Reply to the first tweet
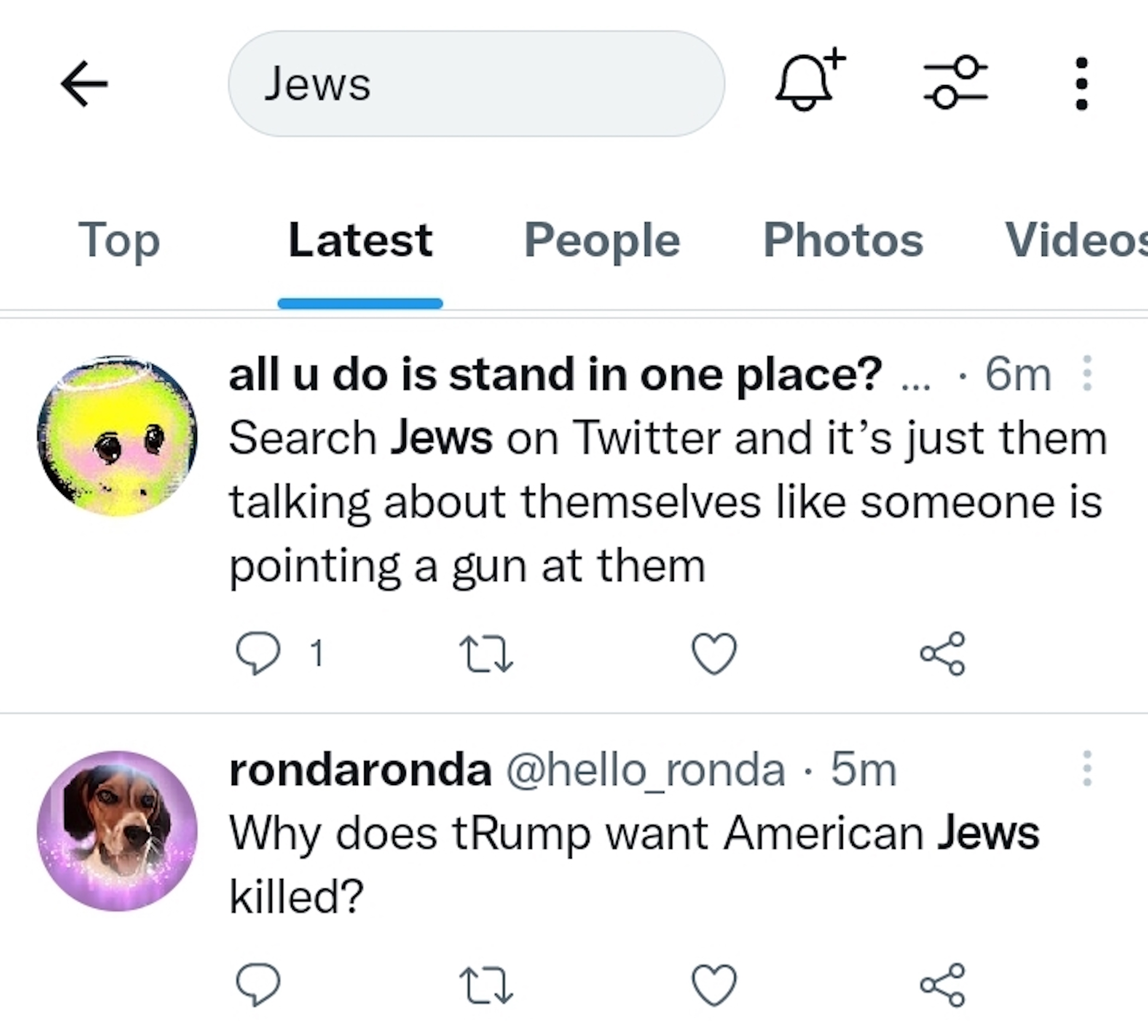The height and width of the screenshot is (1036, 1148). [258, 654]
